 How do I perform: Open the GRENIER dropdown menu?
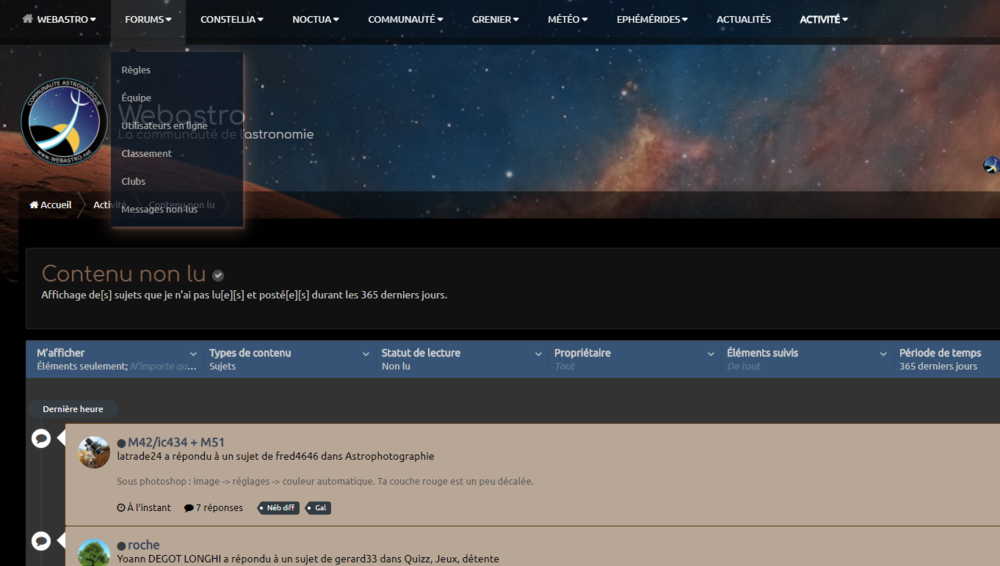[495, 19]
